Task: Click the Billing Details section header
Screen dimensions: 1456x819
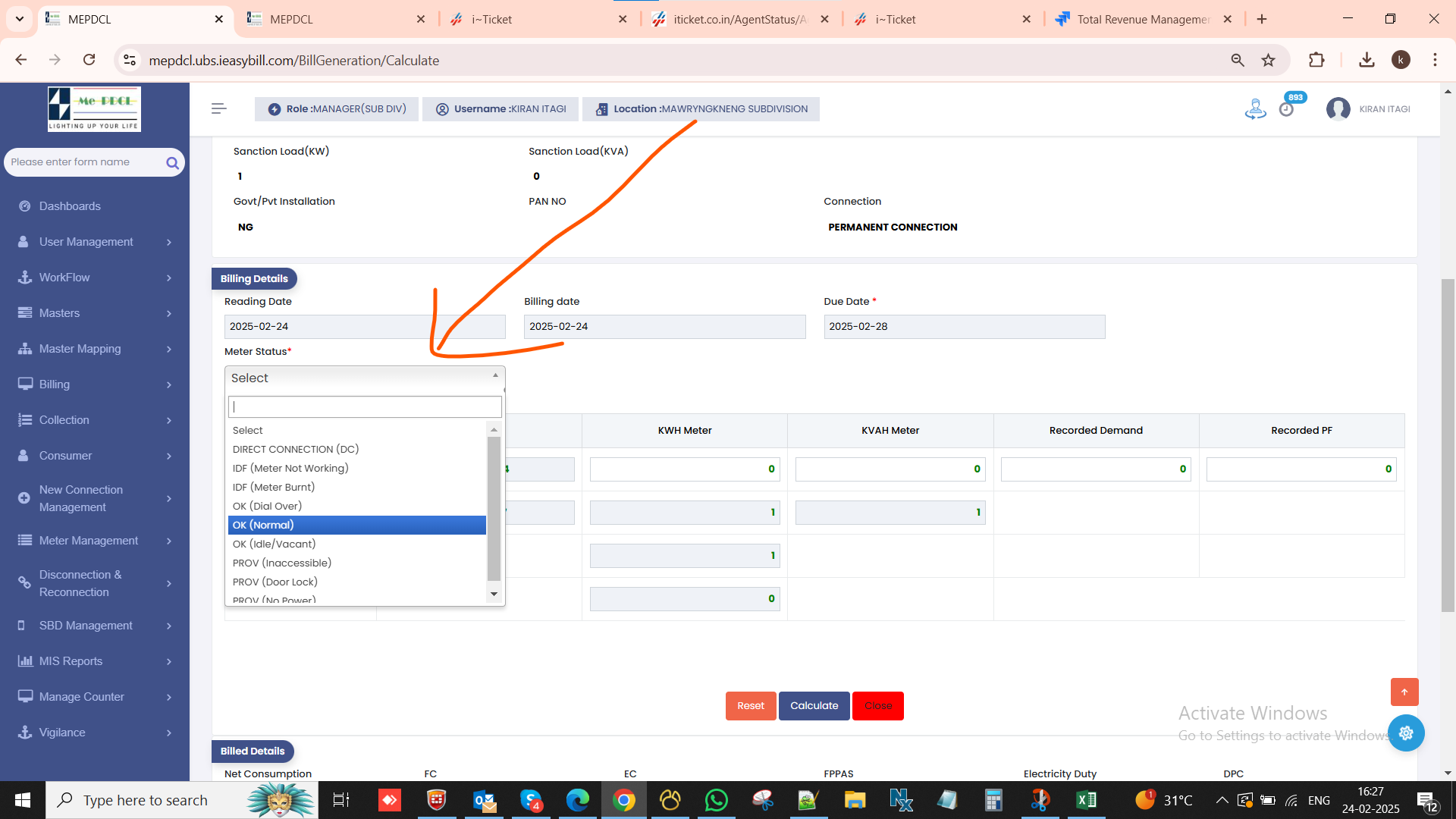Action: point(254,278)
